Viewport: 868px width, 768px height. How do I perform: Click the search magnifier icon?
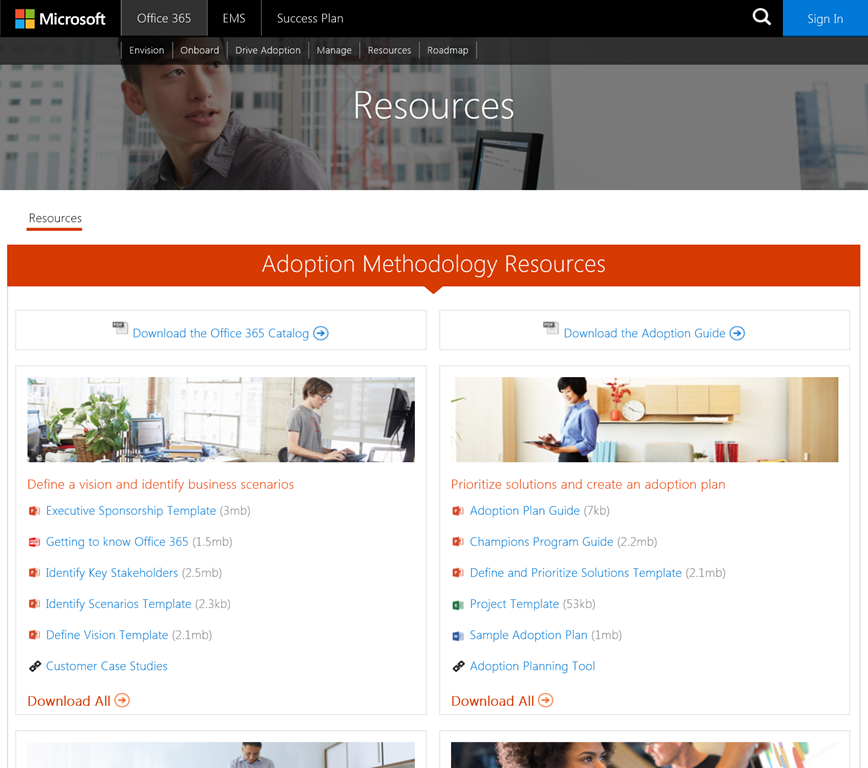(x=761, y=17)
